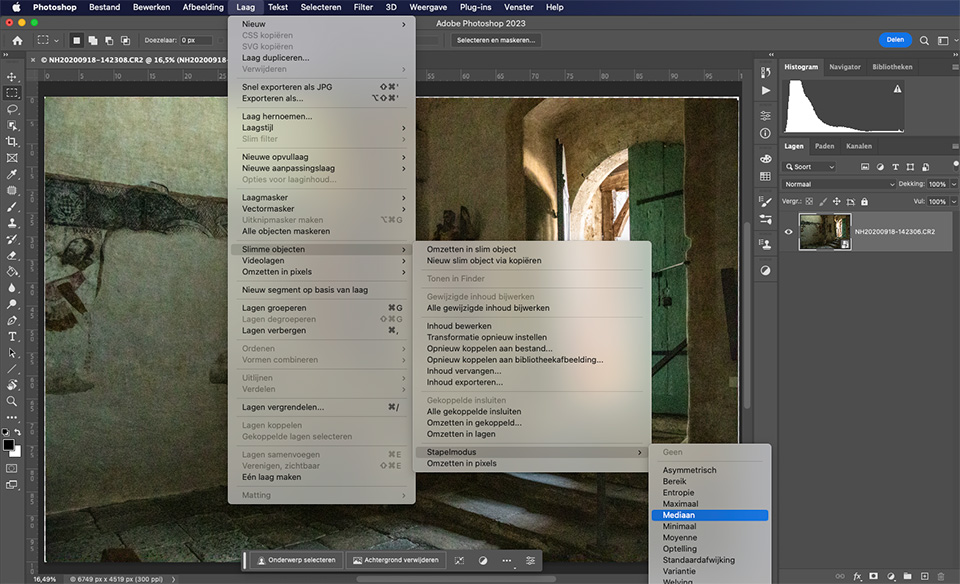
Task: Add a layer style with fx icon
Action: (x=857, y=576)
